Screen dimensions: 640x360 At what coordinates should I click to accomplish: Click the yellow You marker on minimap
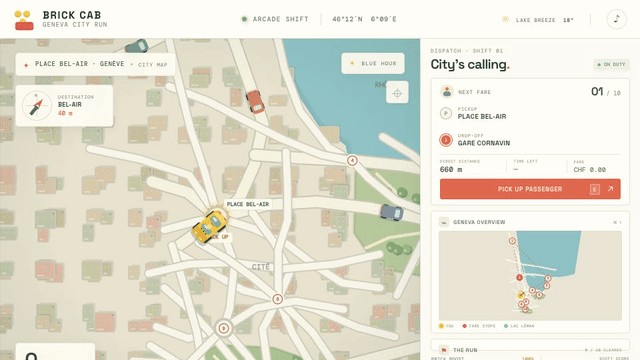pos(521,295)
